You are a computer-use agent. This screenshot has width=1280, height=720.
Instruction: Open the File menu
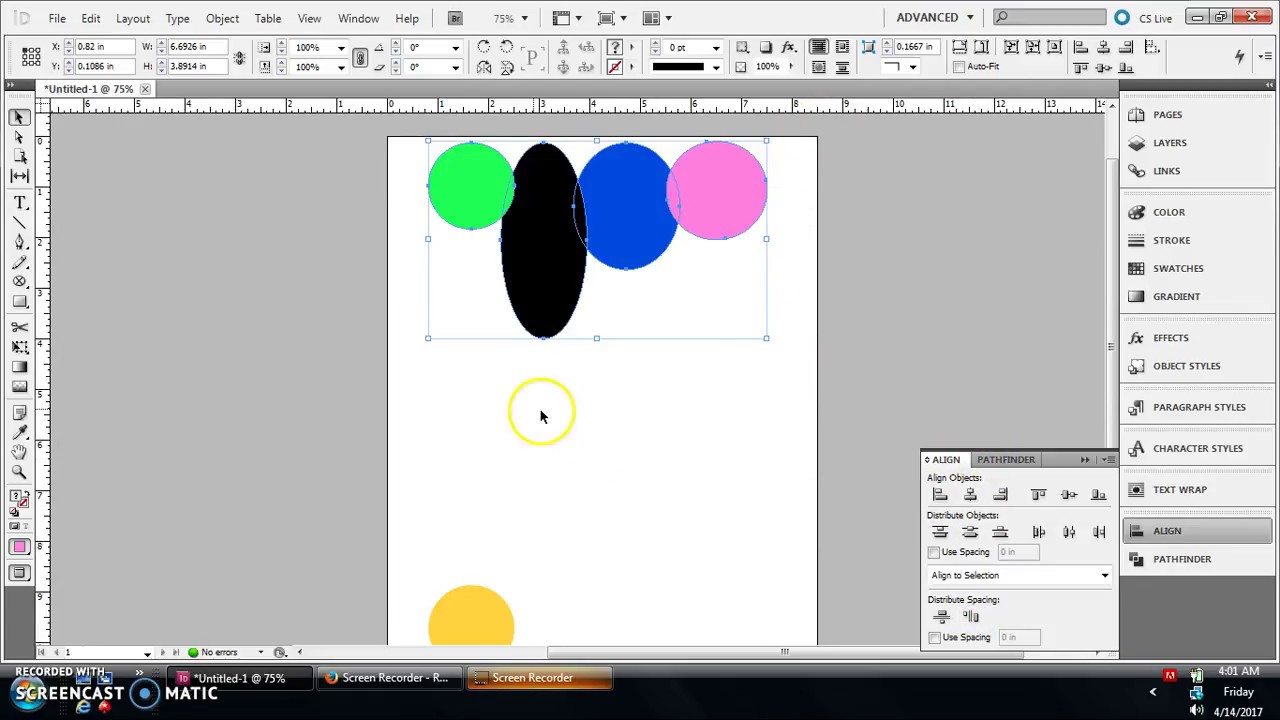[57, 18]
